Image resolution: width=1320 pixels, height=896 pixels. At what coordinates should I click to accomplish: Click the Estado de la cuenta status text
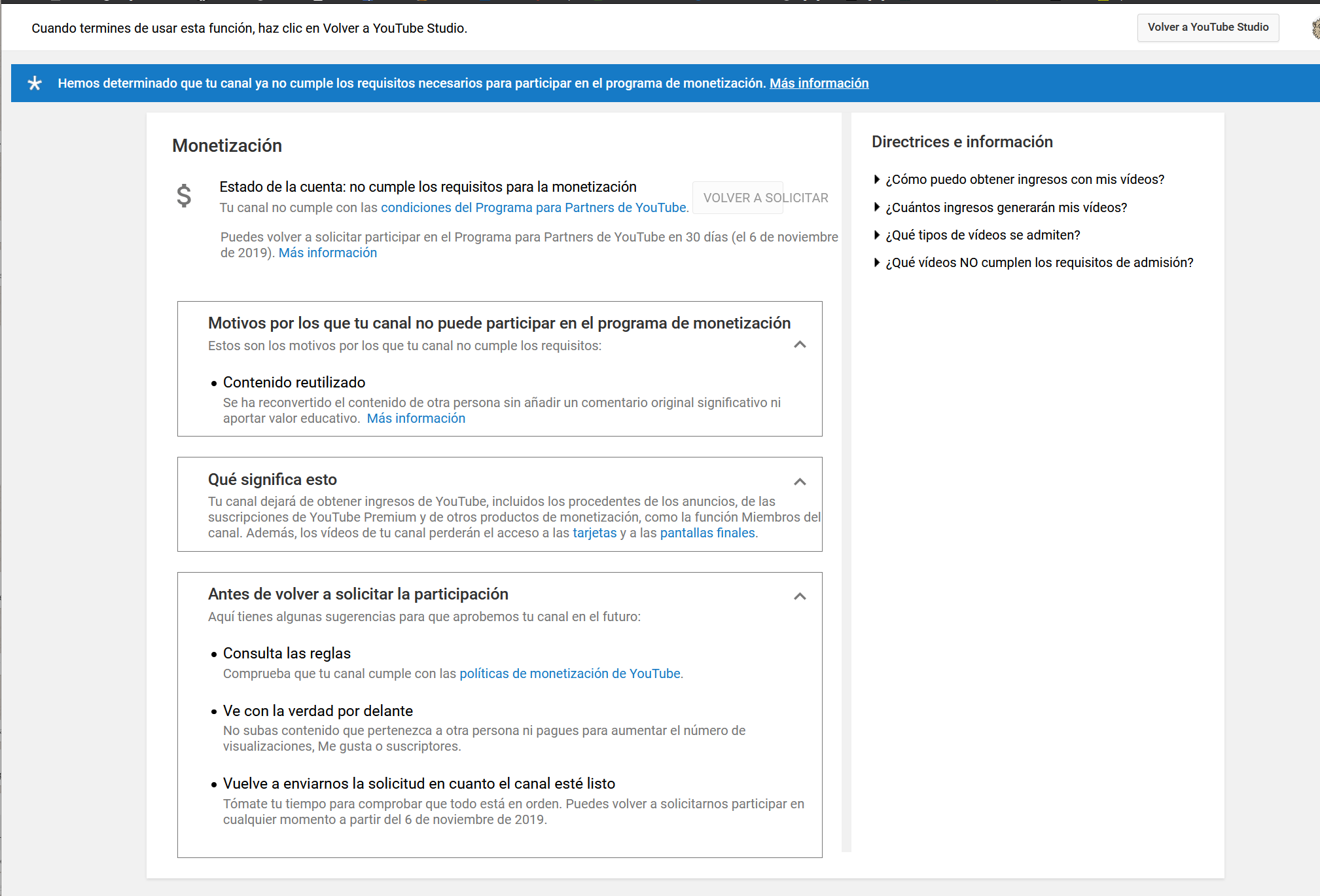[x=428, y=187]
